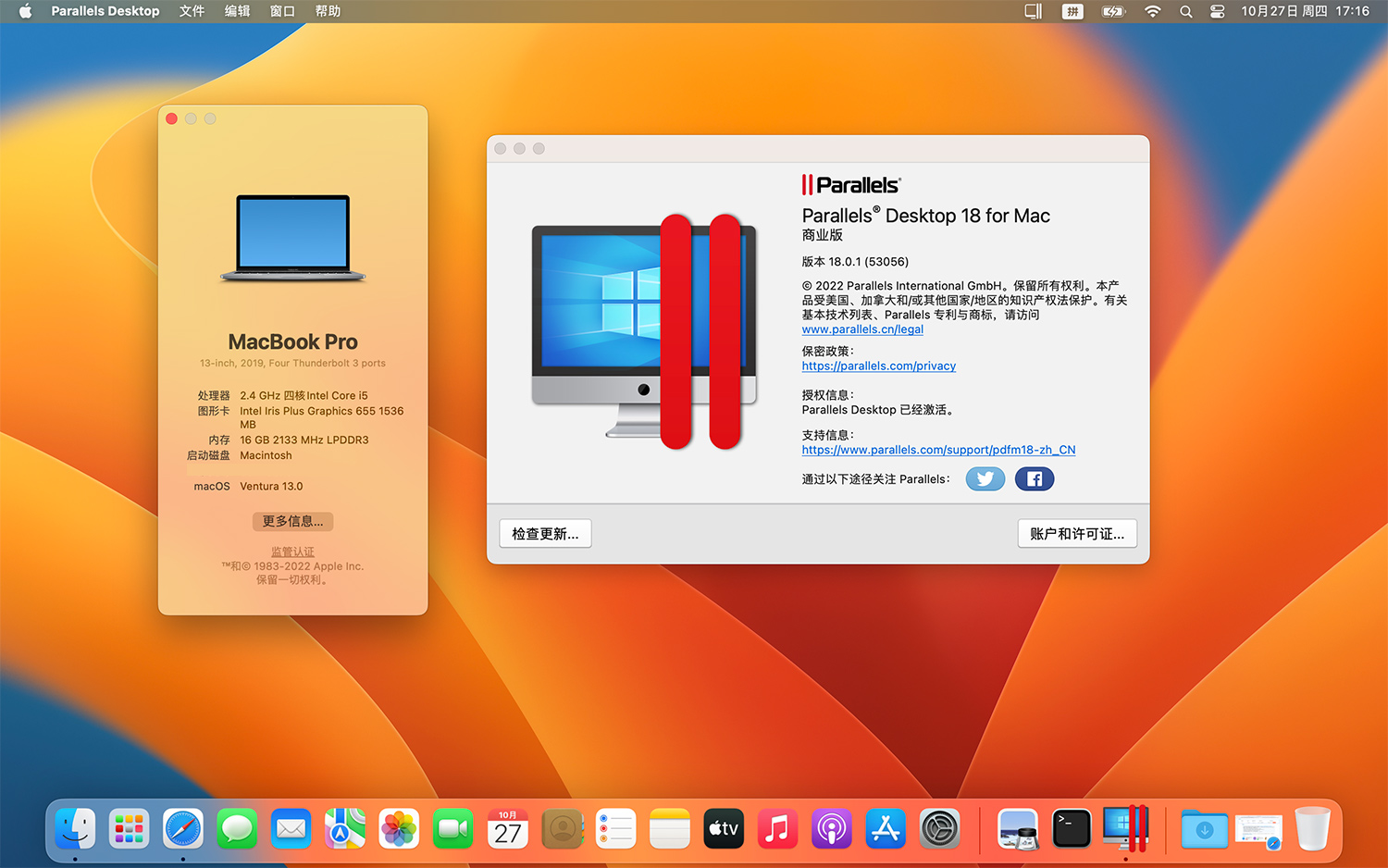Open Twitter link in Parallels about window
The height and width of the screenshot is (868, 1388).
click(985, 478)
